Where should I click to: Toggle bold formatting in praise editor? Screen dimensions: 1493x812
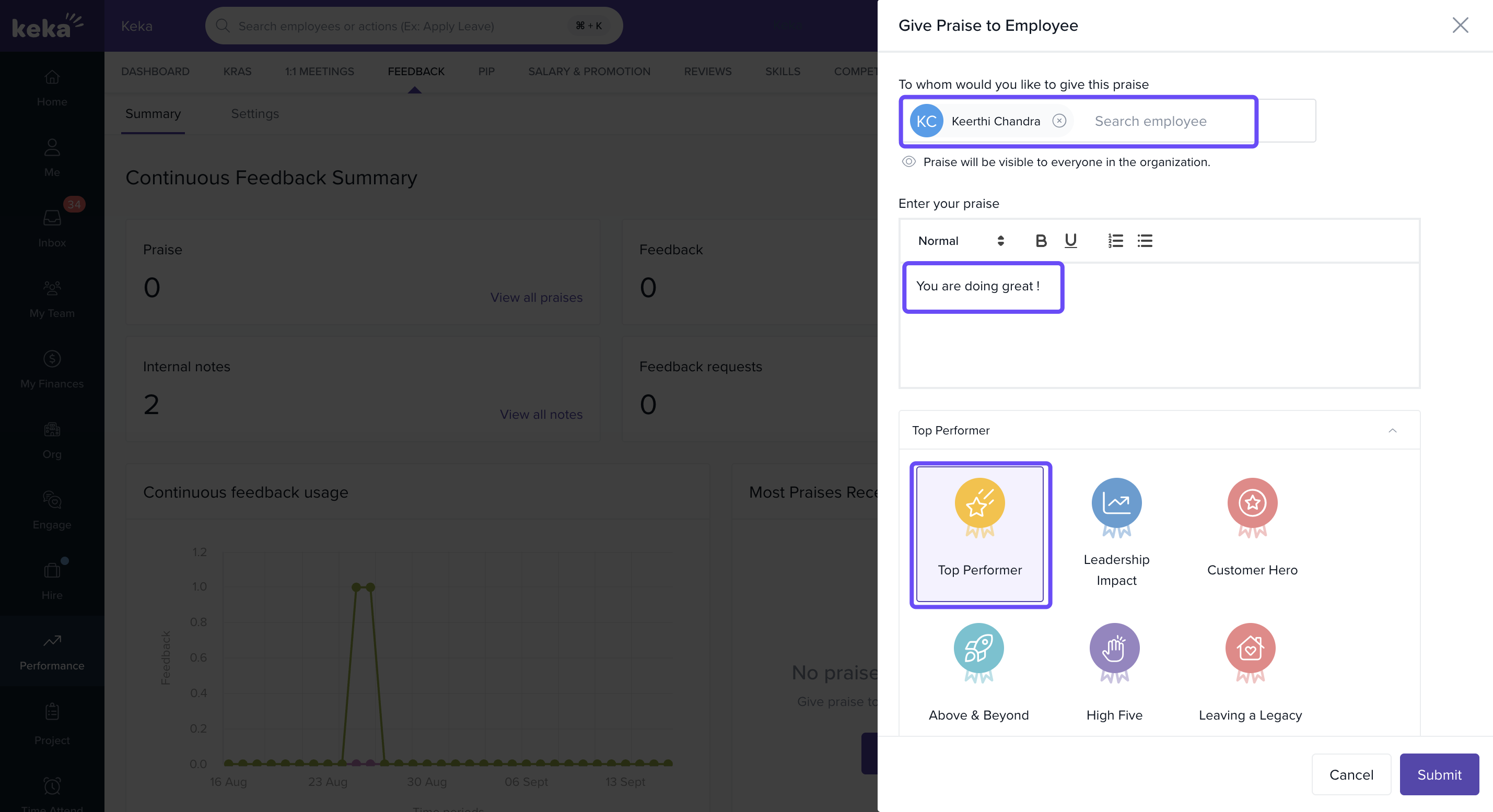pos(1041,240)
